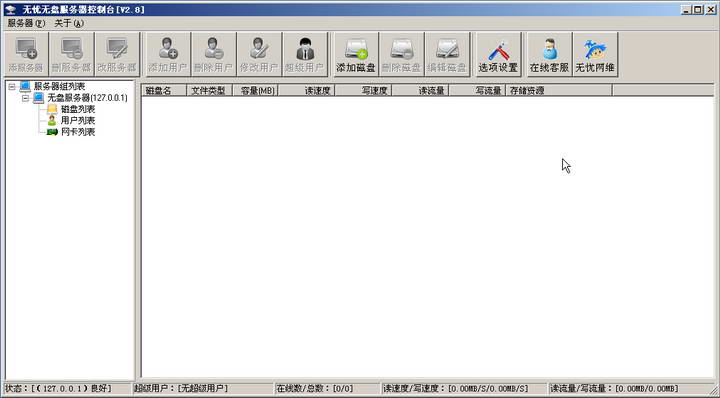Click the 读速度/写速度 status bar entry
The height and width of the screenshot is (398, 720).
point(465,389)
